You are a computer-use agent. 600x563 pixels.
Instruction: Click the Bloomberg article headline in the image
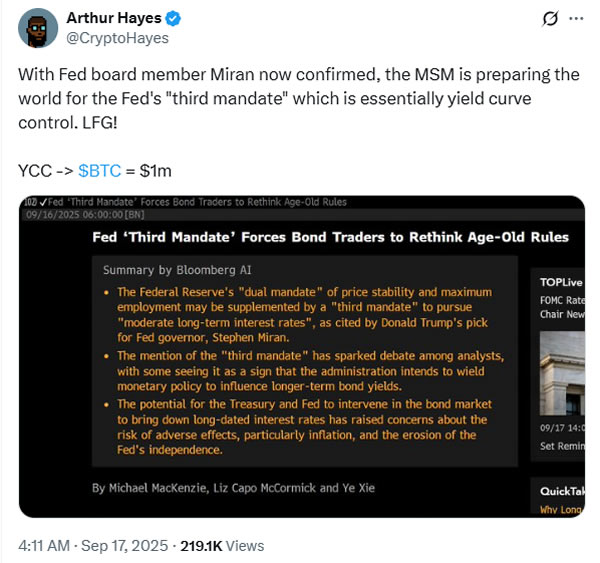[330, 237]
